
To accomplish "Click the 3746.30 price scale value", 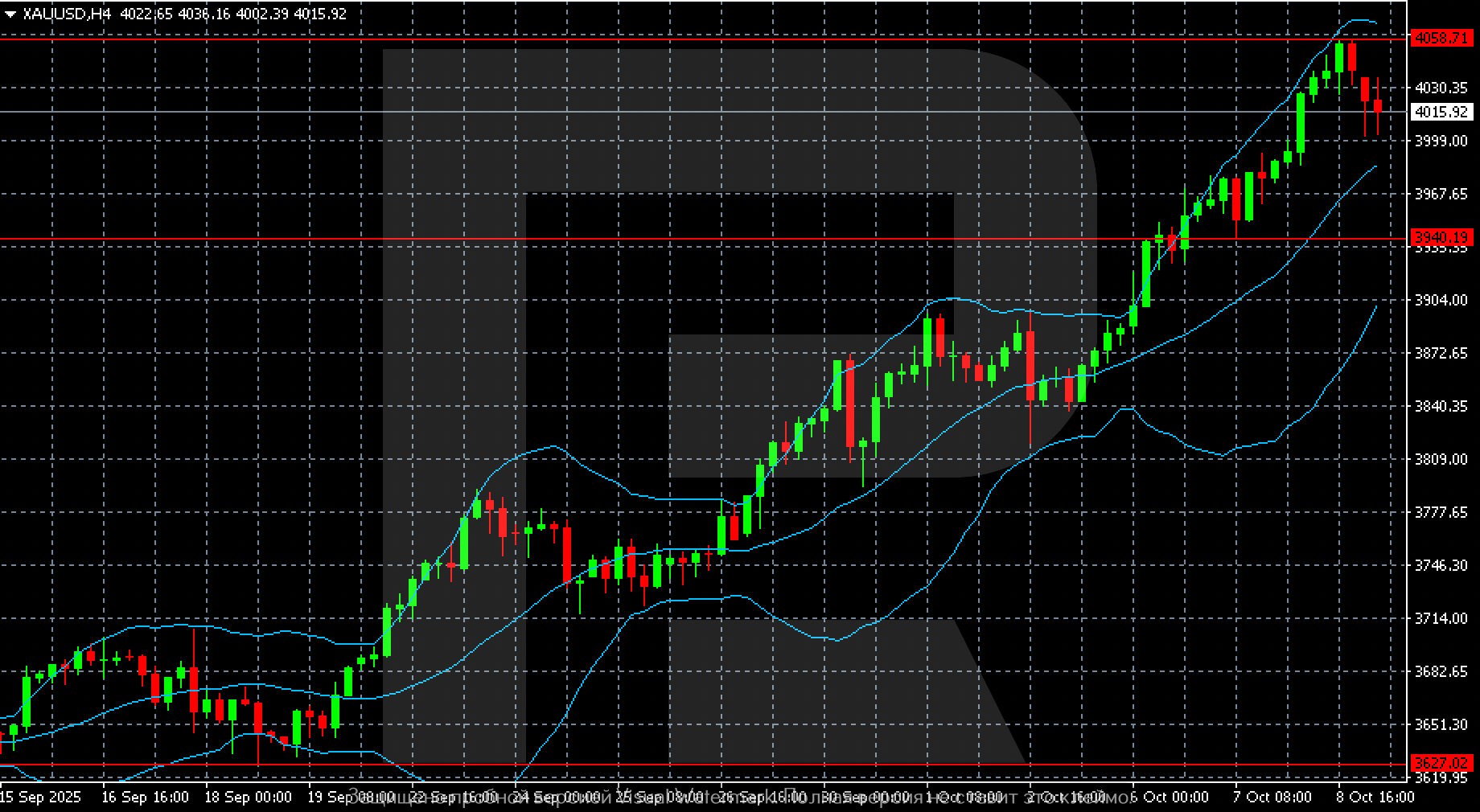I will 1442,564.
